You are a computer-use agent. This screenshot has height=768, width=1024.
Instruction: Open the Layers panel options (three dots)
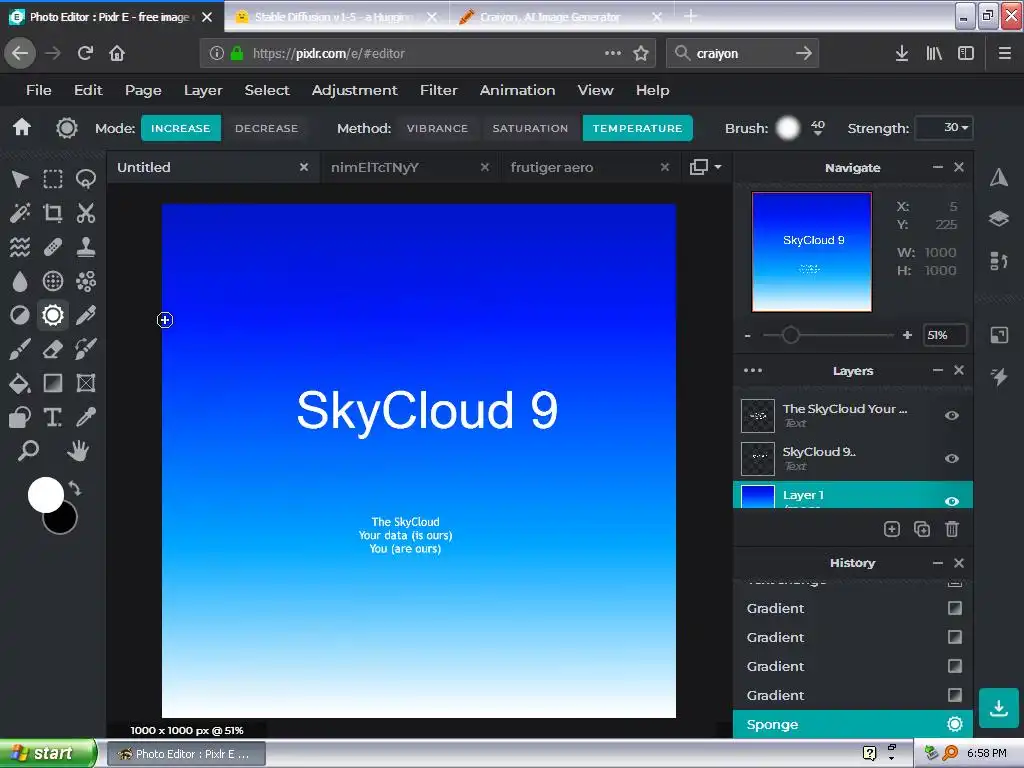pyautogui.click(x=752, y=370)
